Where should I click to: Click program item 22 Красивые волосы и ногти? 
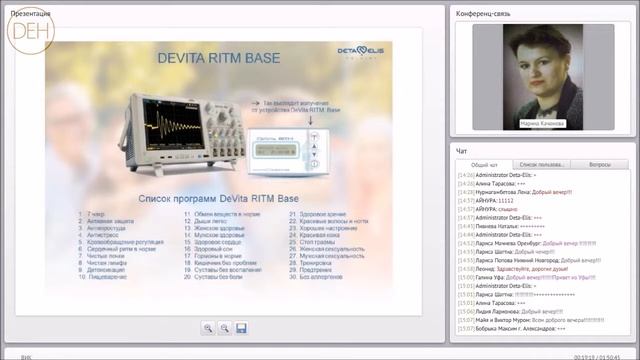click(329, 221)
